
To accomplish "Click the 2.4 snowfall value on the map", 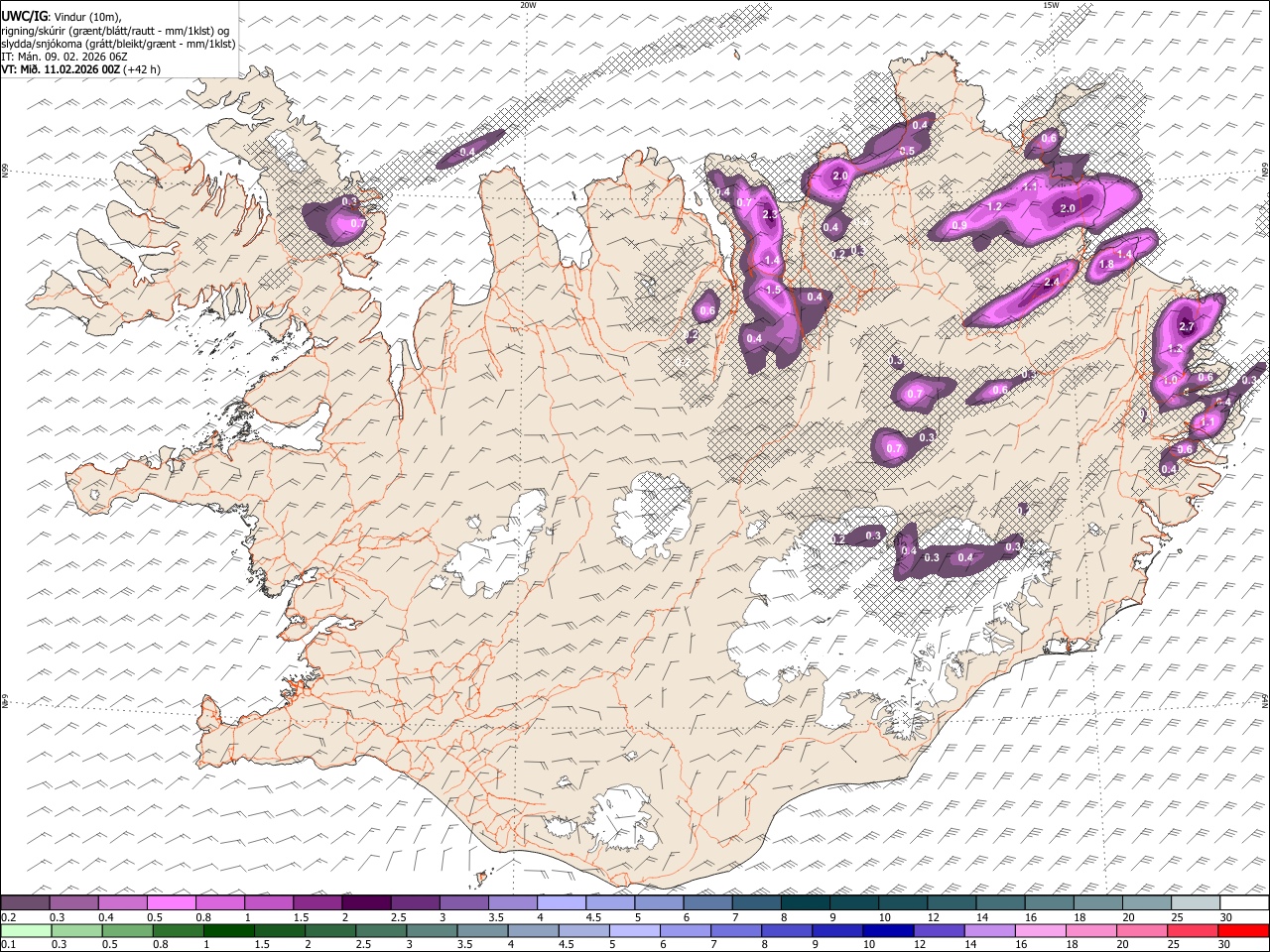I will click(1053, 283).
